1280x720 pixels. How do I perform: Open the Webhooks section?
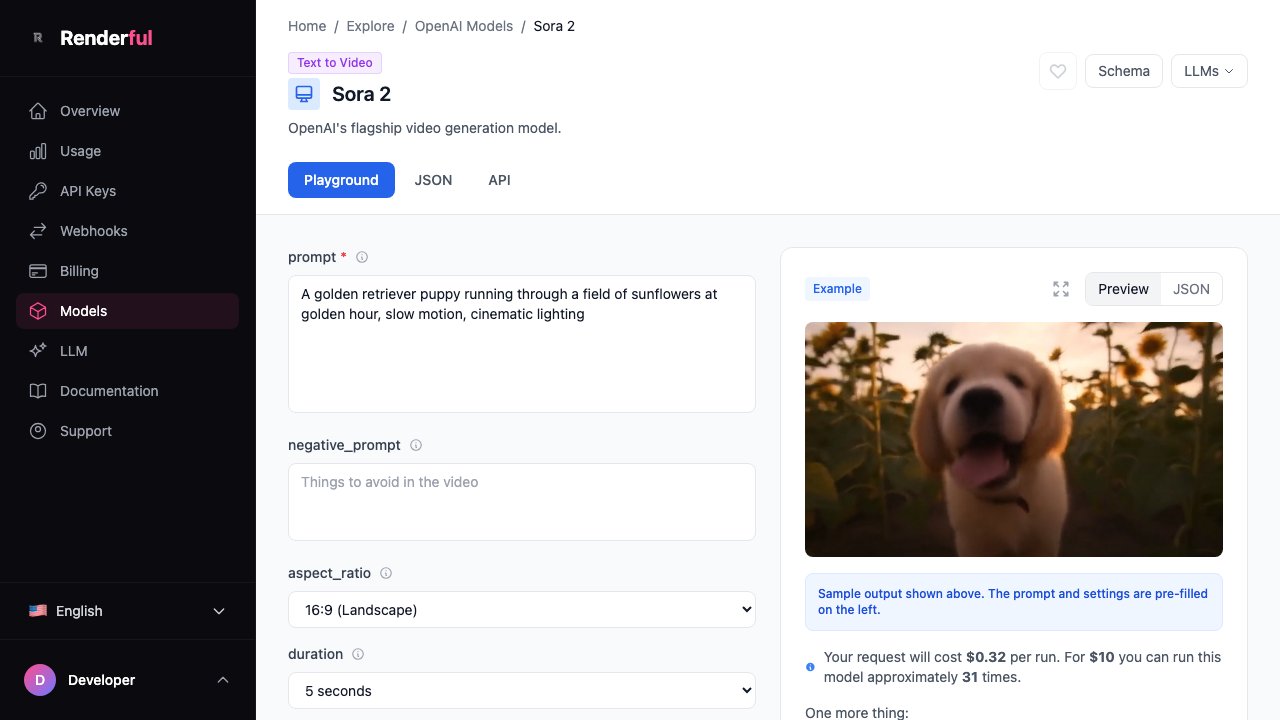pos(93,231)
